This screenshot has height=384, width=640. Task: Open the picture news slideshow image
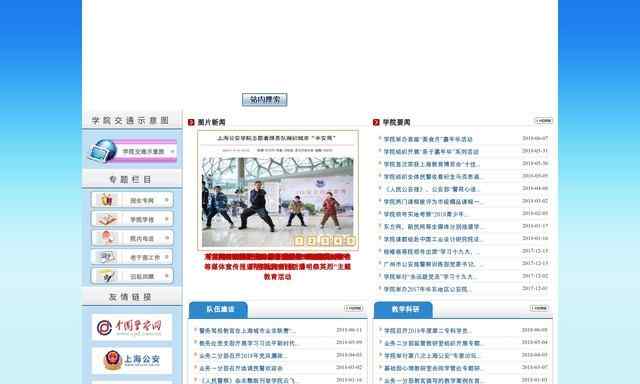coord(278,190)
